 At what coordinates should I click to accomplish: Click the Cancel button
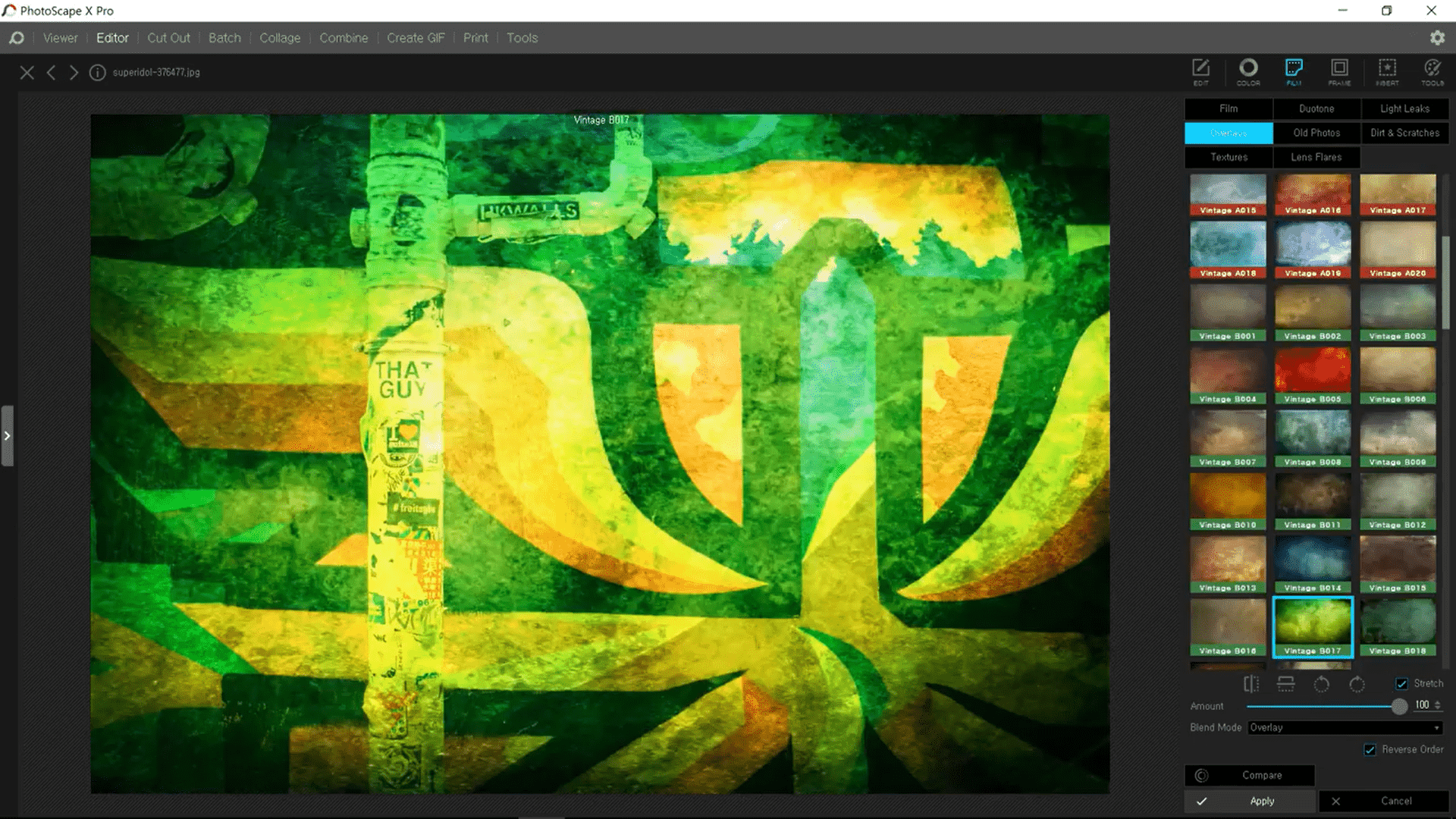pyautogui.click(x=1384, y=802)
